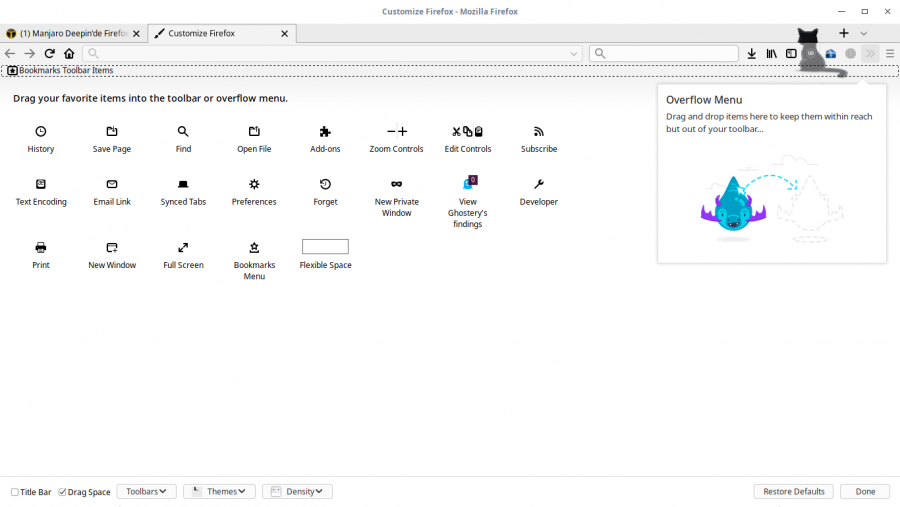Open the Density dropdown

click(x=297, y=491)
